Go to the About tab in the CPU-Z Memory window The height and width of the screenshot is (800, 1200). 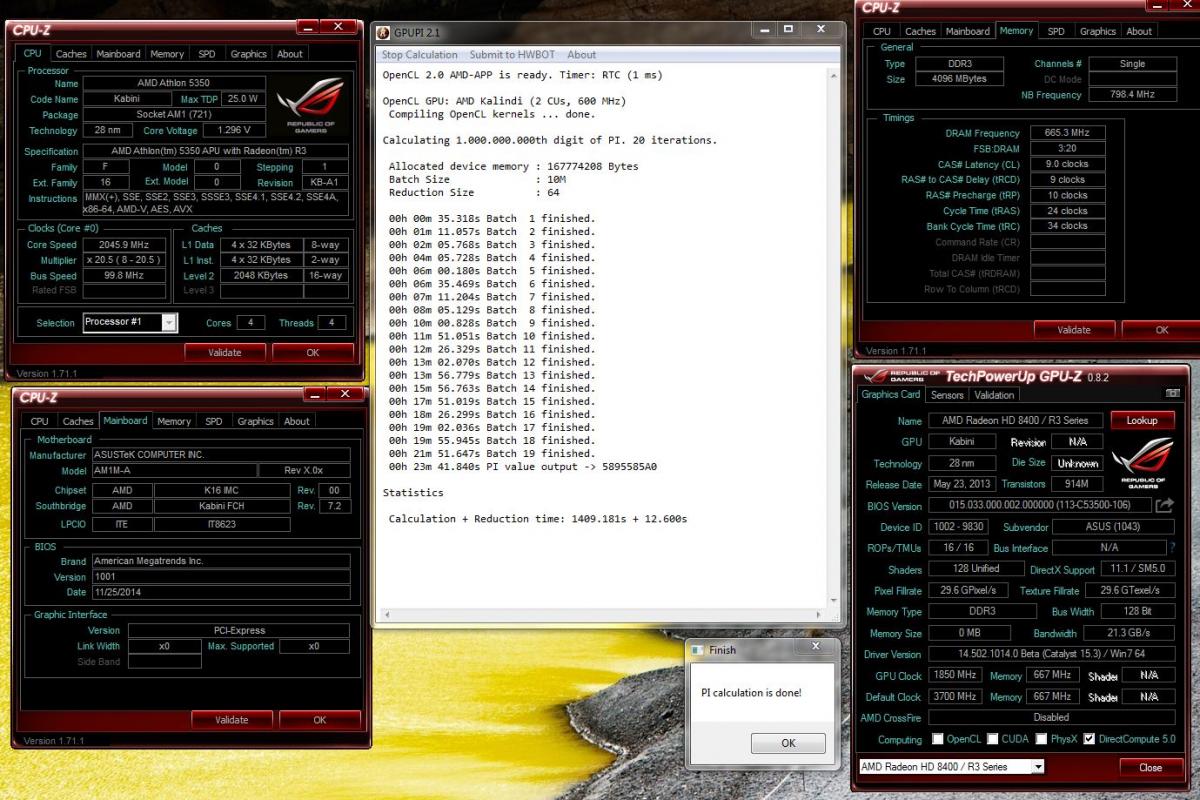coord(1139,31)
